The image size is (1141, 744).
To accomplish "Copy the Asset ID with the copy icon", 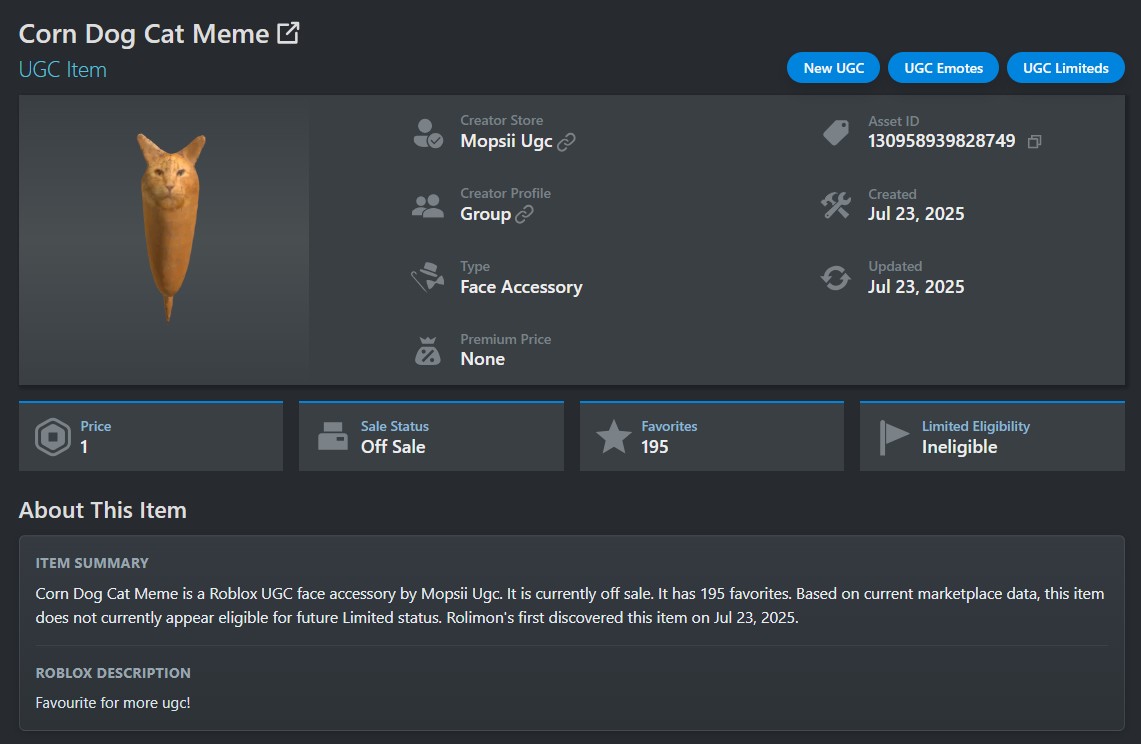I will tap(1034, 141).
